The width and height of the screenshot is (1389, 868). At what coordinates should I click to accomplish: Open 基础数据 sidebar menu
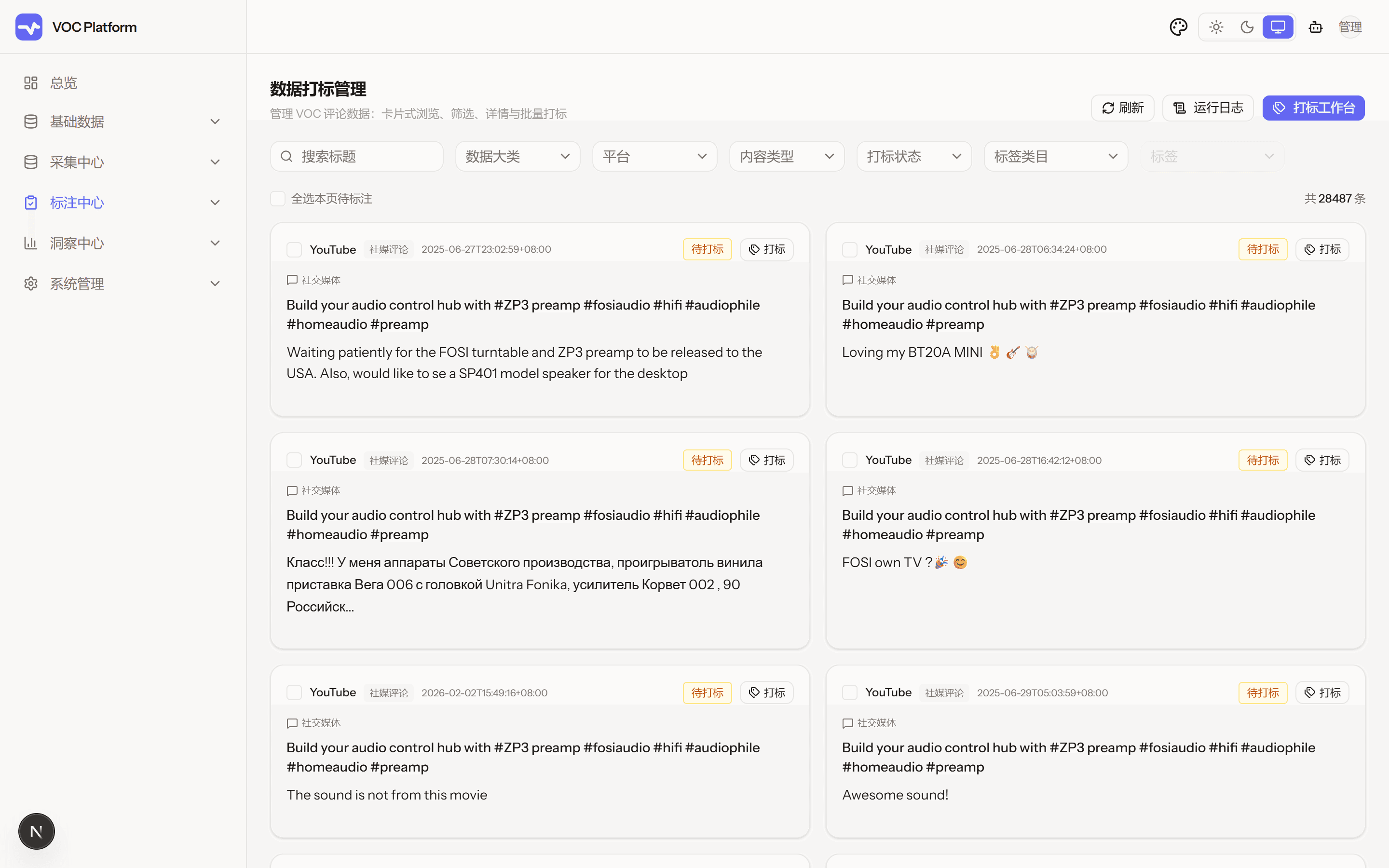[123, 122]
